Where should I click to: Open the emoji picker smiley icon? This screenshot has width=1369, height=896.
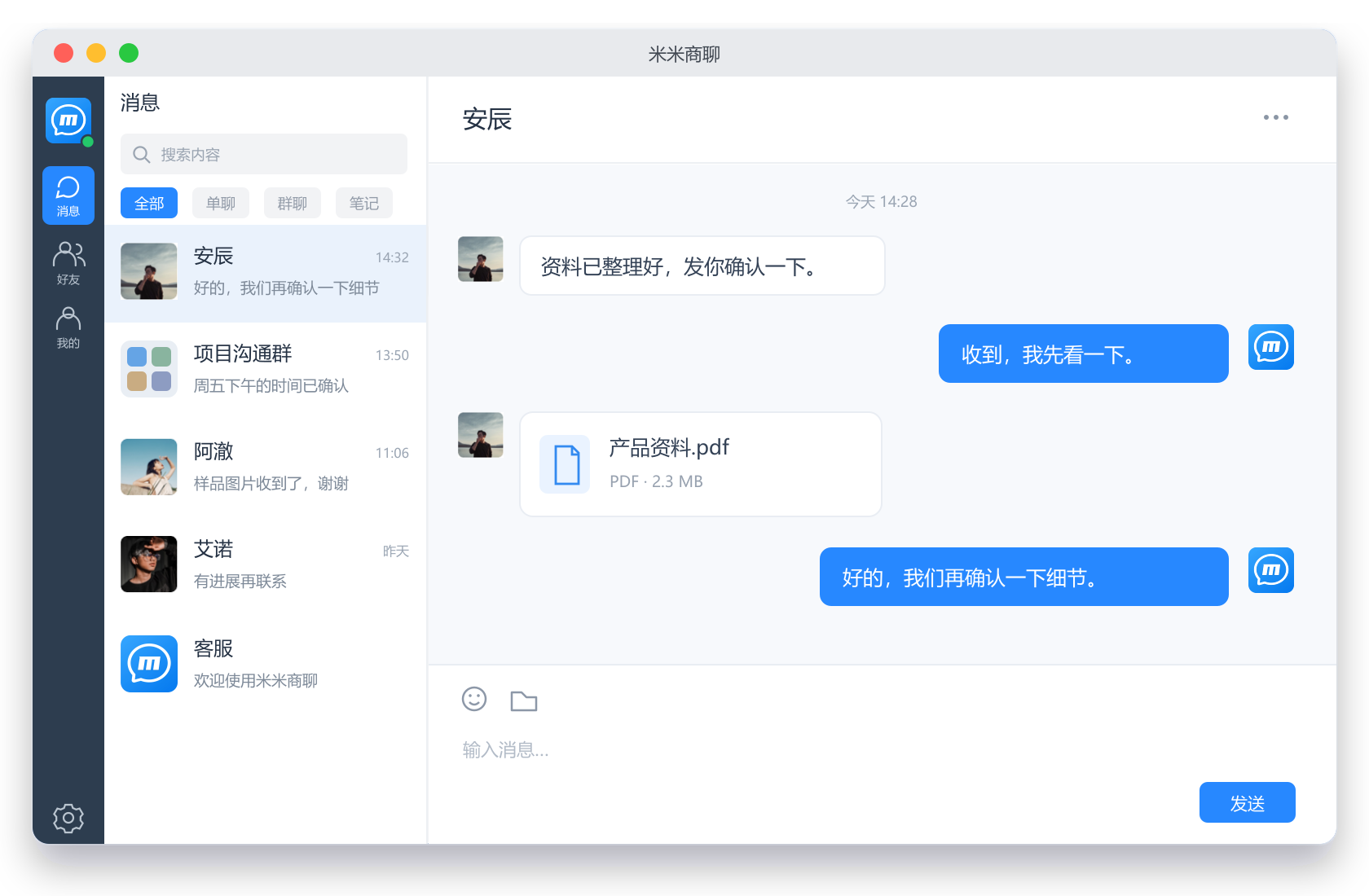point(474,699)
